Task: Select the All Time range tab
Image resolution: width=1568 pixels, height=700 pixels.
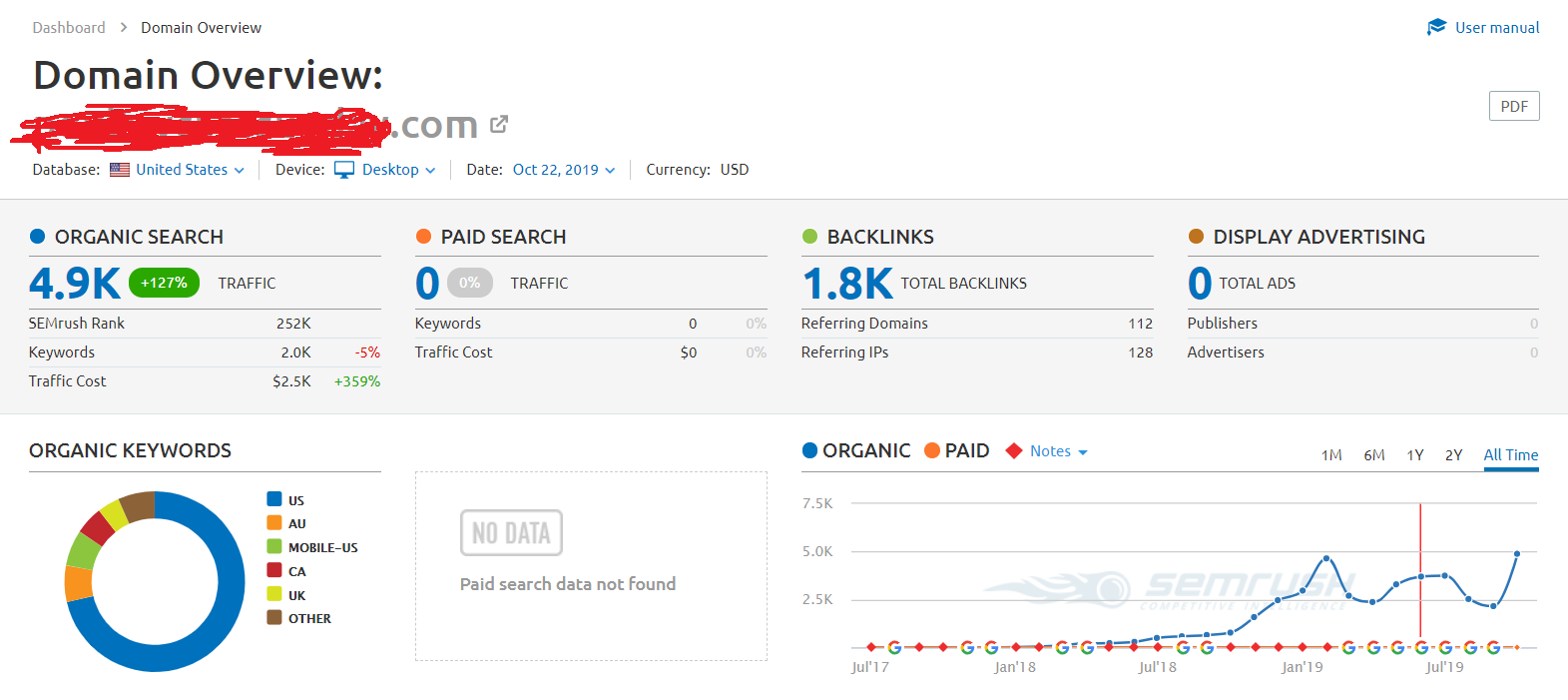Action: [1510, 455]
